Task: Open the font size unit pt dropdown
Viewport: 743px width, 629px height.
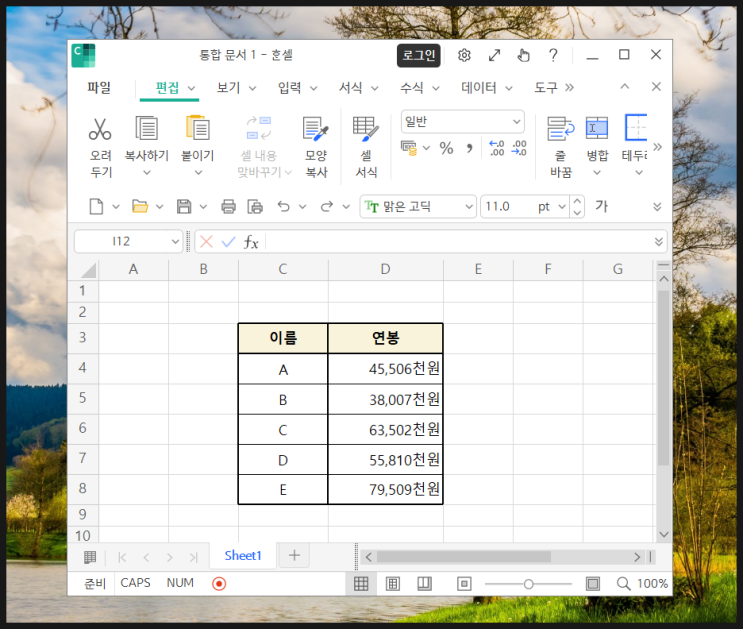Action: pos(562,207)
